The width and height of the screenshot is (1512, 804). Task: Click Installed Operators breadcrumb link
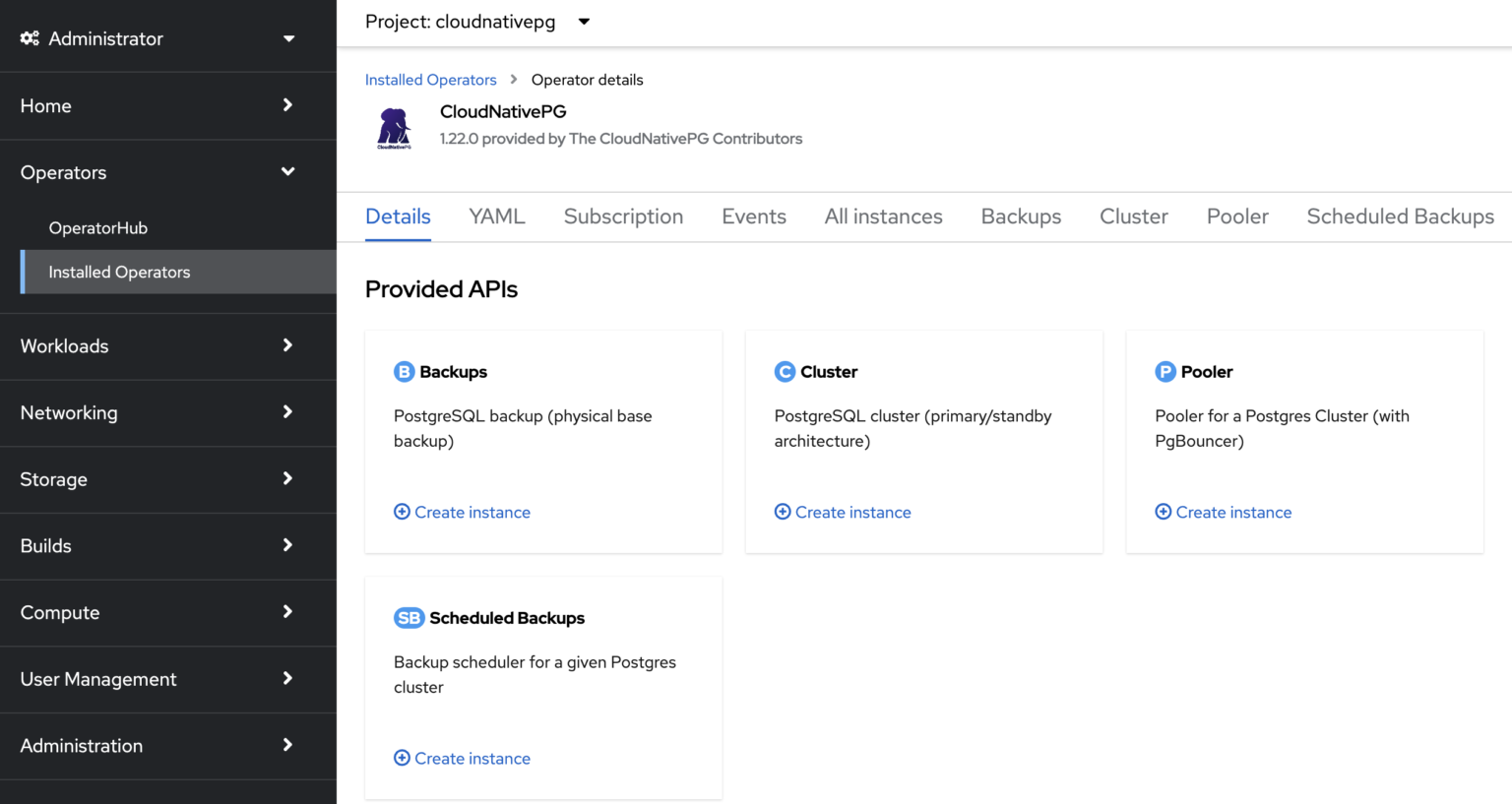click(x=430, y=80)
